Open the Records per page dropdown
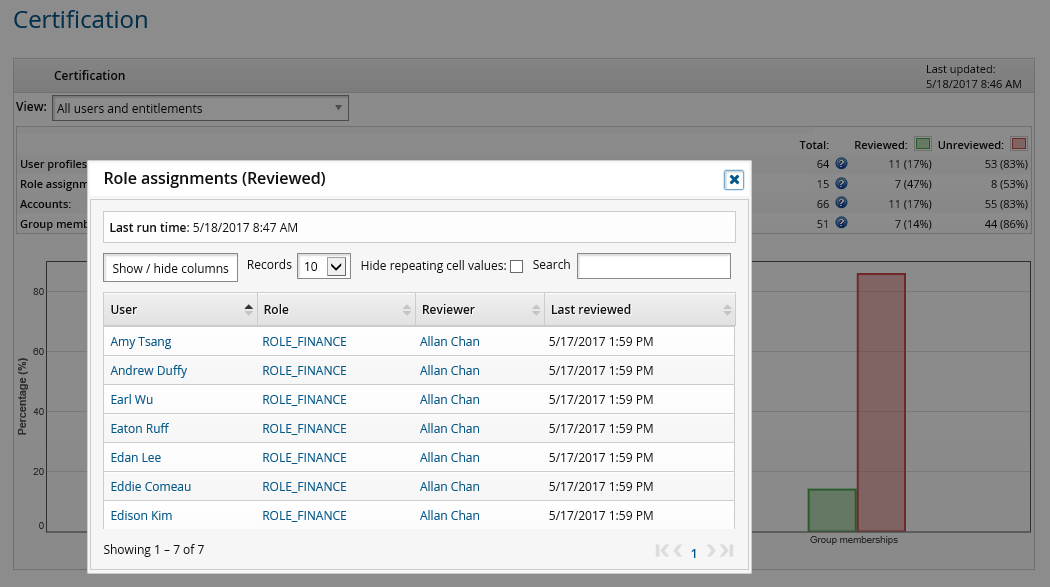This screenshot has width=1050, height=587. [x=323, y=266]
